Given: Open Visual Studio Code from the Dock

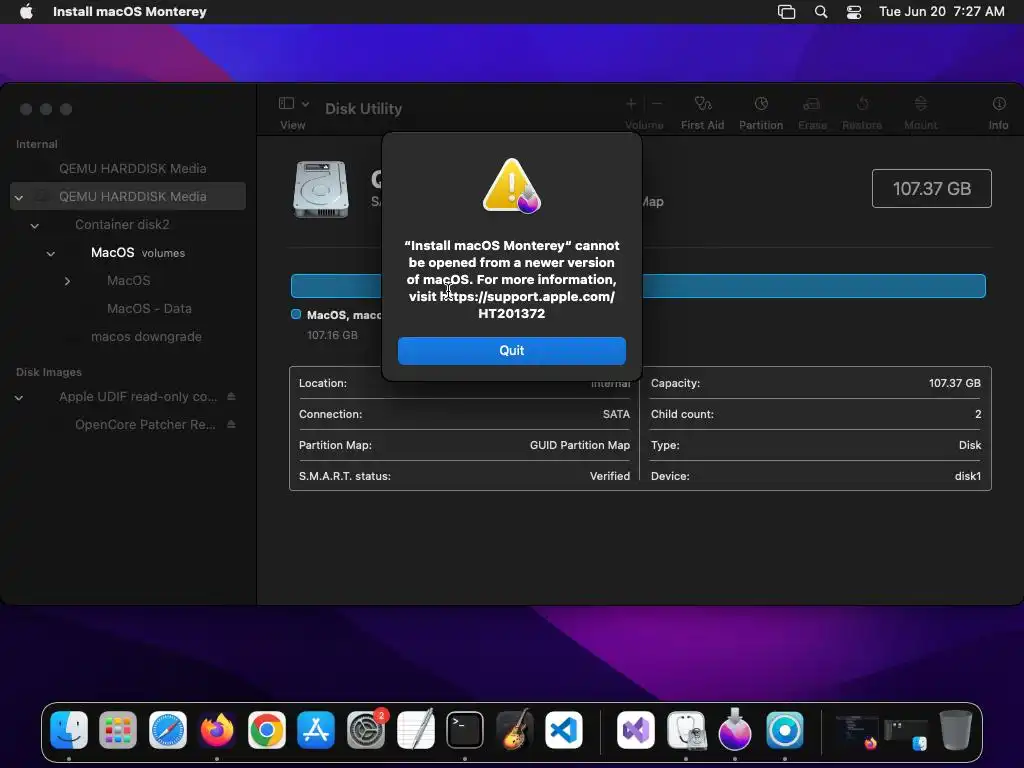Looking at the screenshot, I should [564, 730].
